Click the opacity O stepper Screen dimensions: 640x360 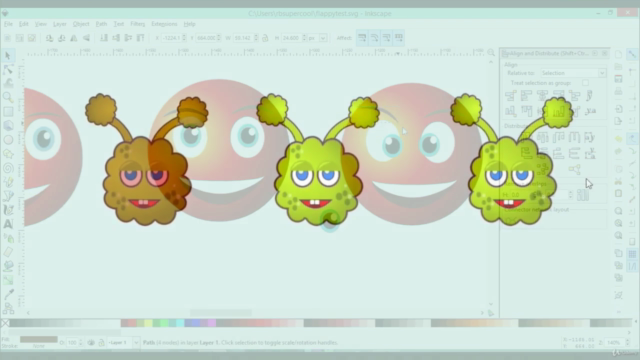point(80,342)
